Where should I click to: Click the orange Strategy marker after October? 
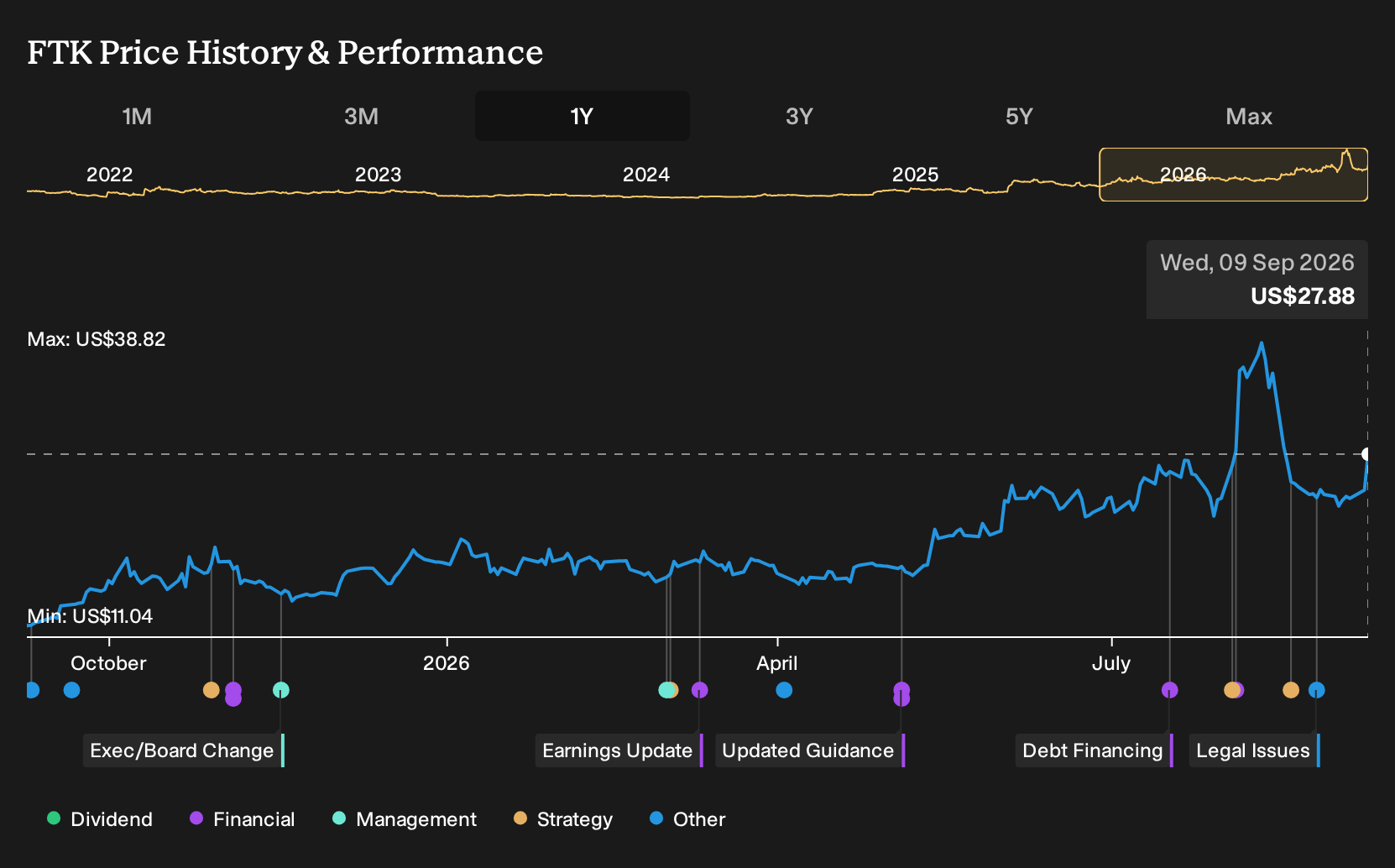click(212, 690)
